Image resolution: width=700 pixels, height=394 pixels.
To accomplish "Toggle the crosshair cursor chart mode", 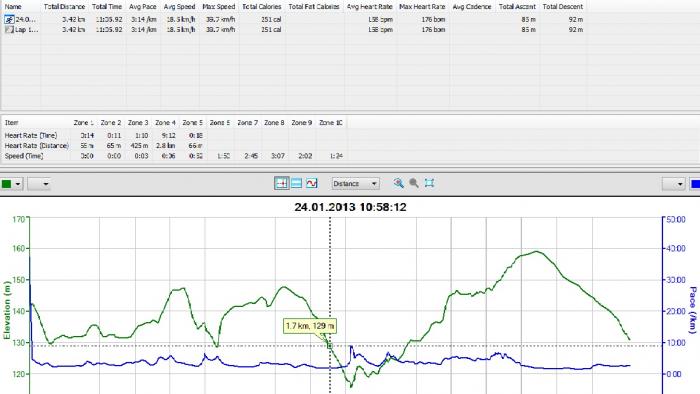I will pos(281,183).
